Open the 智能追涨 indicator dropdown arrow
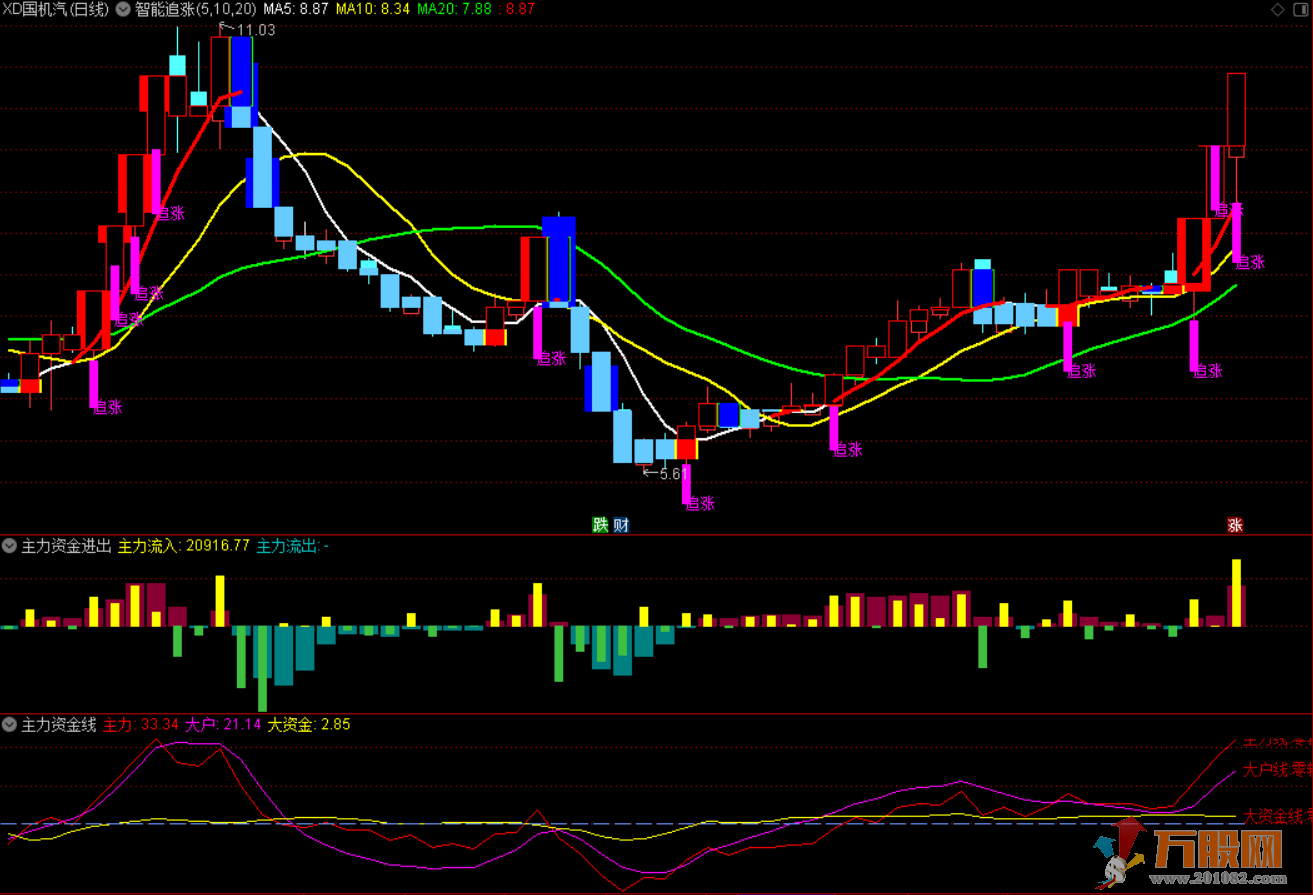 tap(123, 9)
